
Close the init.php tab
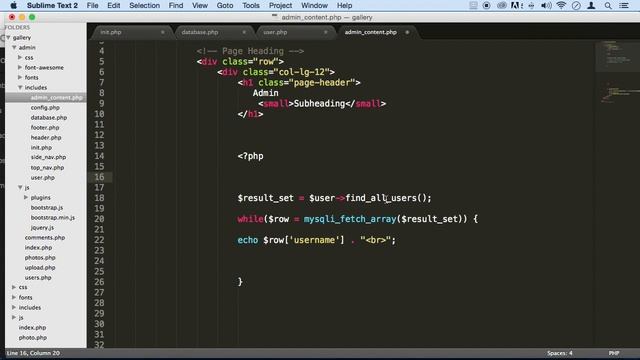pyautogui.click(x=162, y=32)
